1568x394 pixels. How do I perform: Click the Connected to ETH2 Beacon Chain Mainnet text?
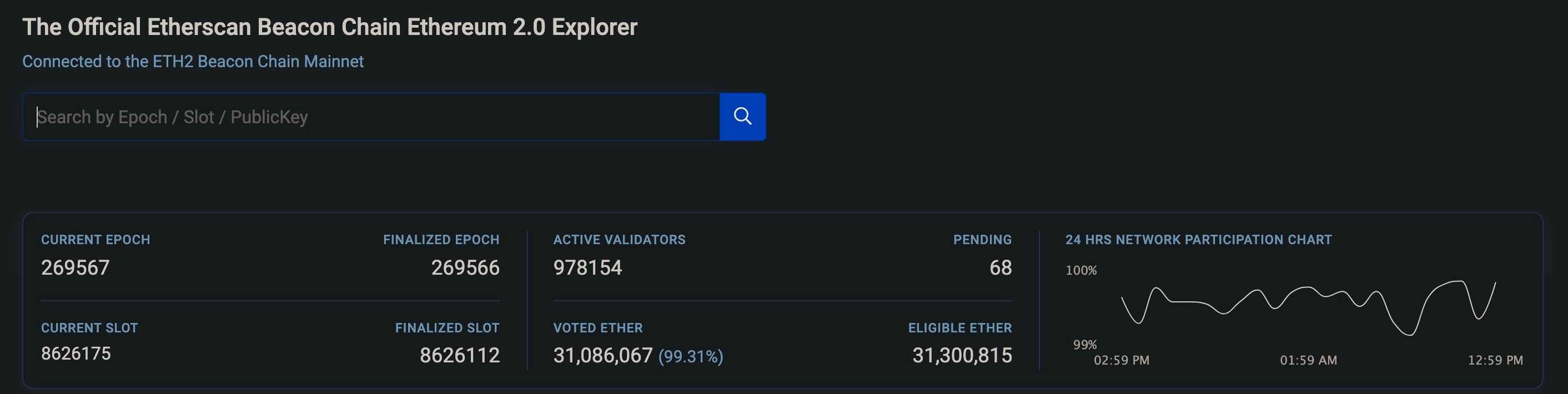click(x=193, y=62)
